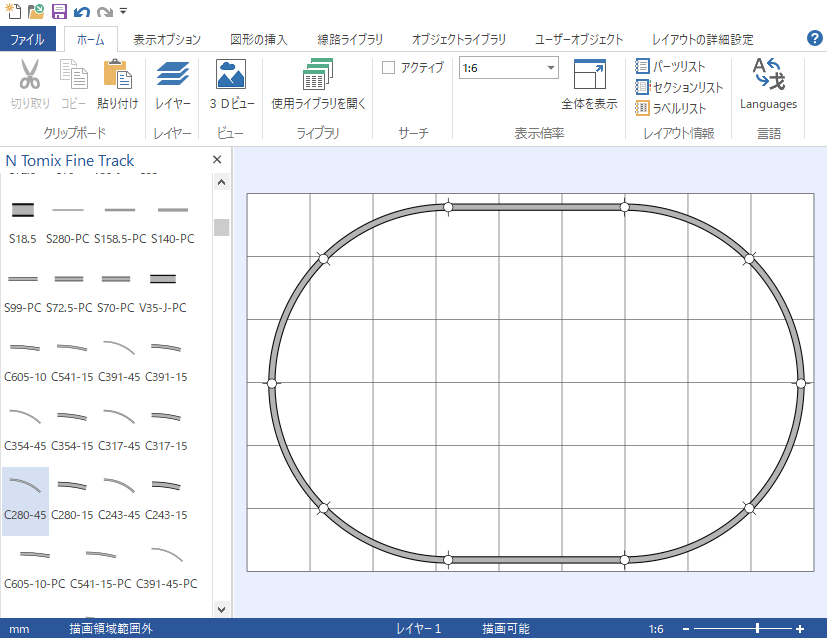Click the status bar zoom in plus

point(800,629)
